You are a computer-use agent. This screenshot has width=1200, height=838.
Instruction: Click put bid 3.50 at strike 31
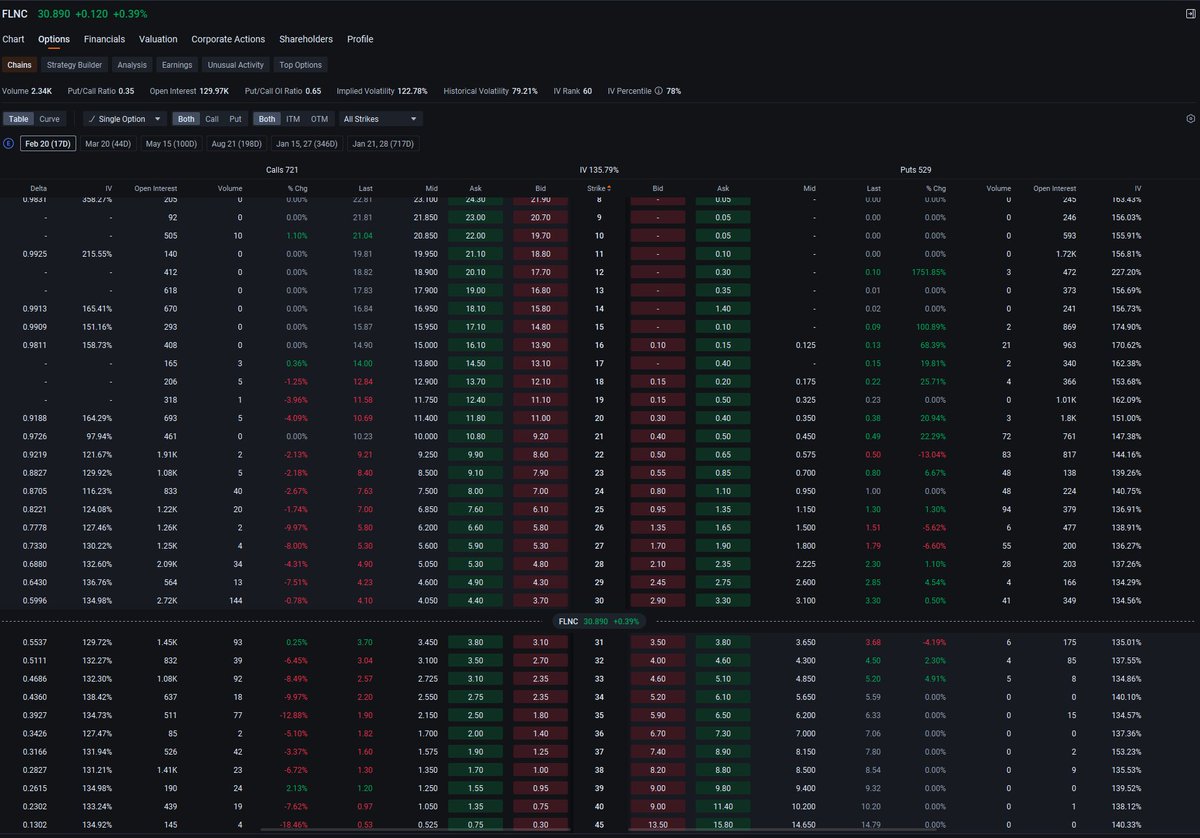tap(658, 641)
